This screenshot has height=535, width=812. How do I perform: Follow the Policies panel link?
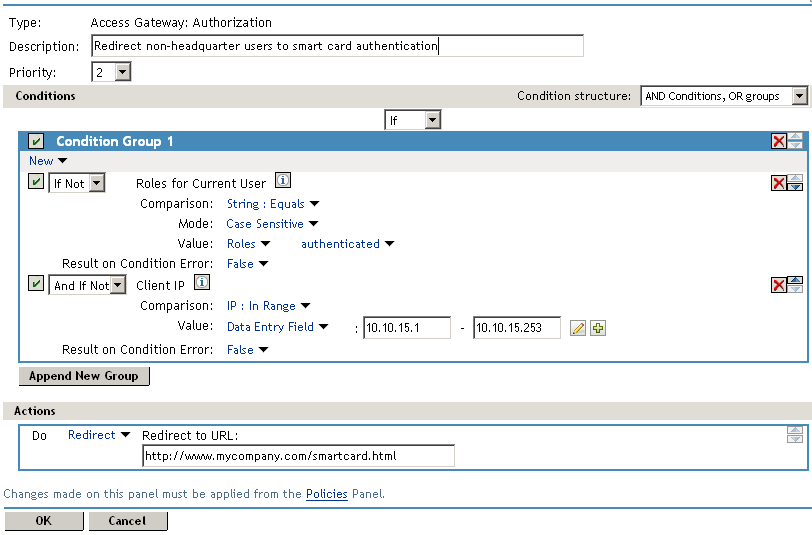327,494
